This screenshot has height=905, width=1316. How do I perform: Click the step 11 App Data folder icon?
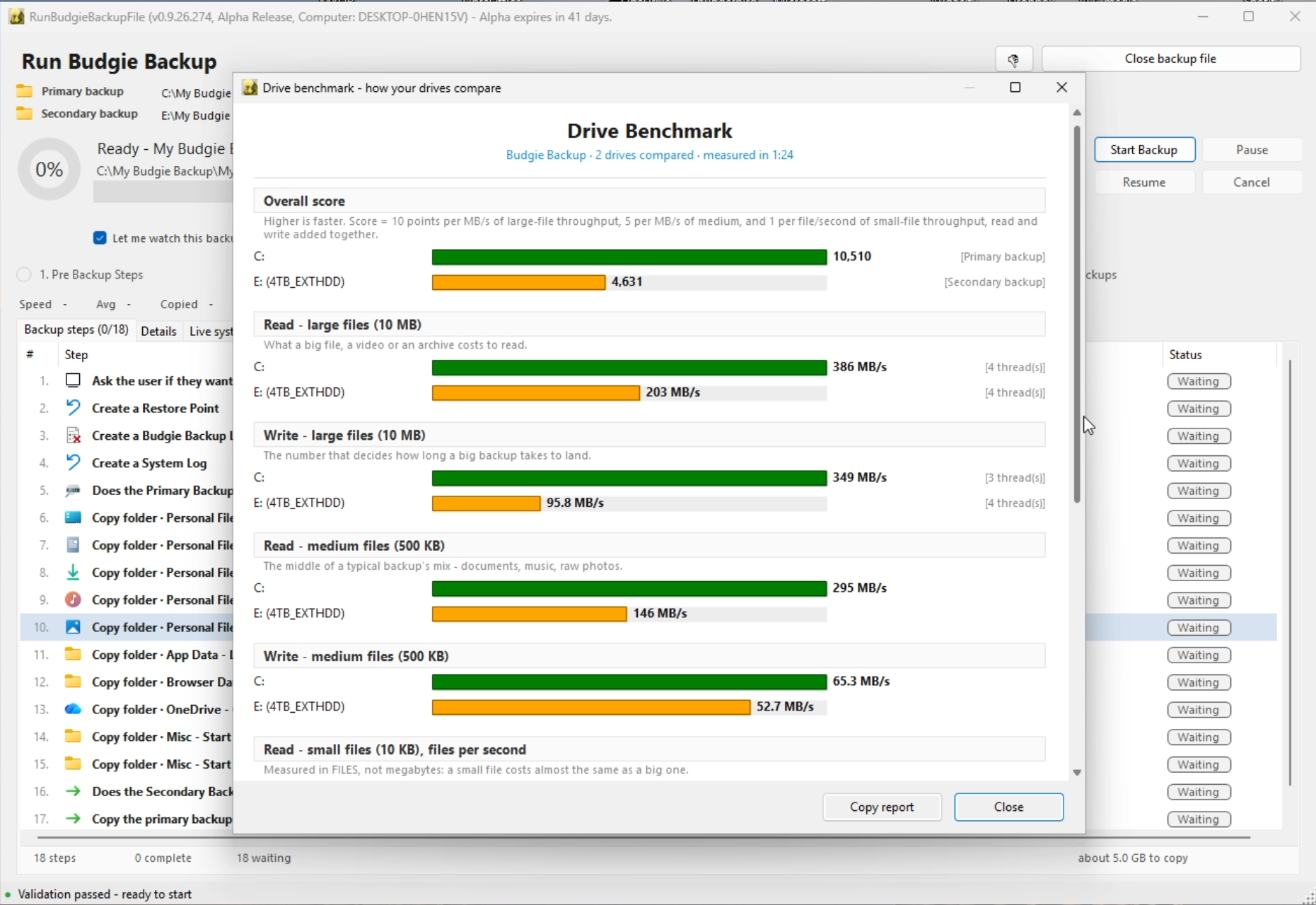[x=73, y=655]
